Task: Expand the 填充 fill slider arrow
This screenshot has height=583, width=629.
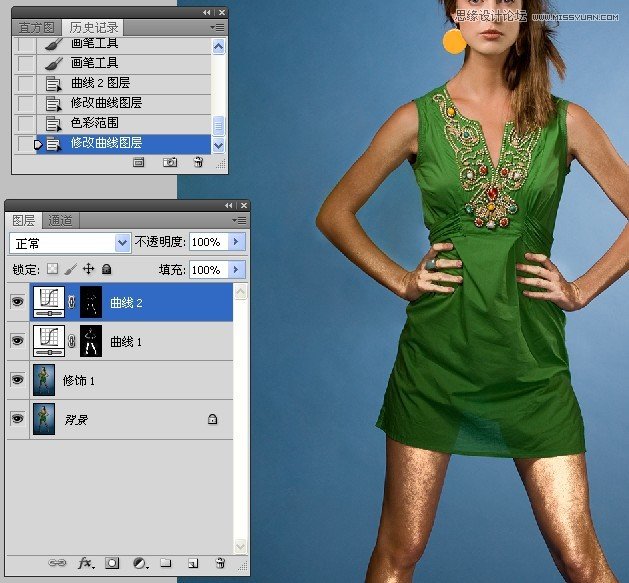Action: point(236,269)
